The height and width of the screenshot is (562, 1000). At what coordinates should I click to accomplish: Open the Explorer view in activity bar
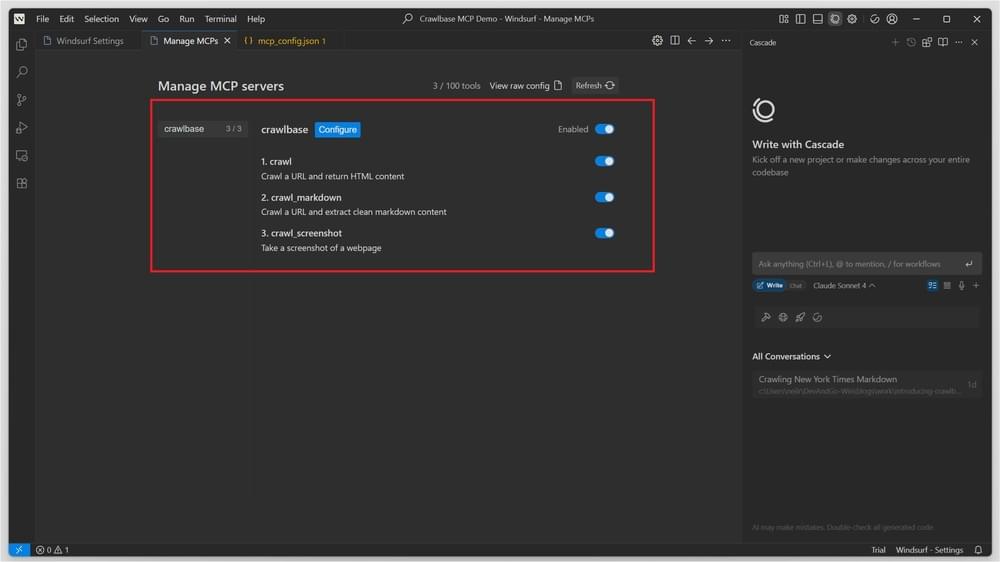point(21,44)
